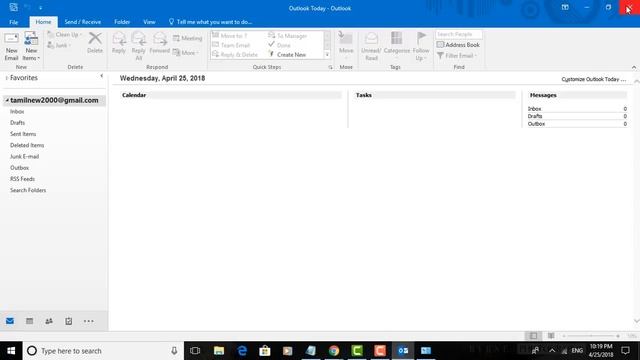The width and height of the screenshot is (640, 360).
Task: Open the Junk E-mail folder
Action: pos(24,156)
